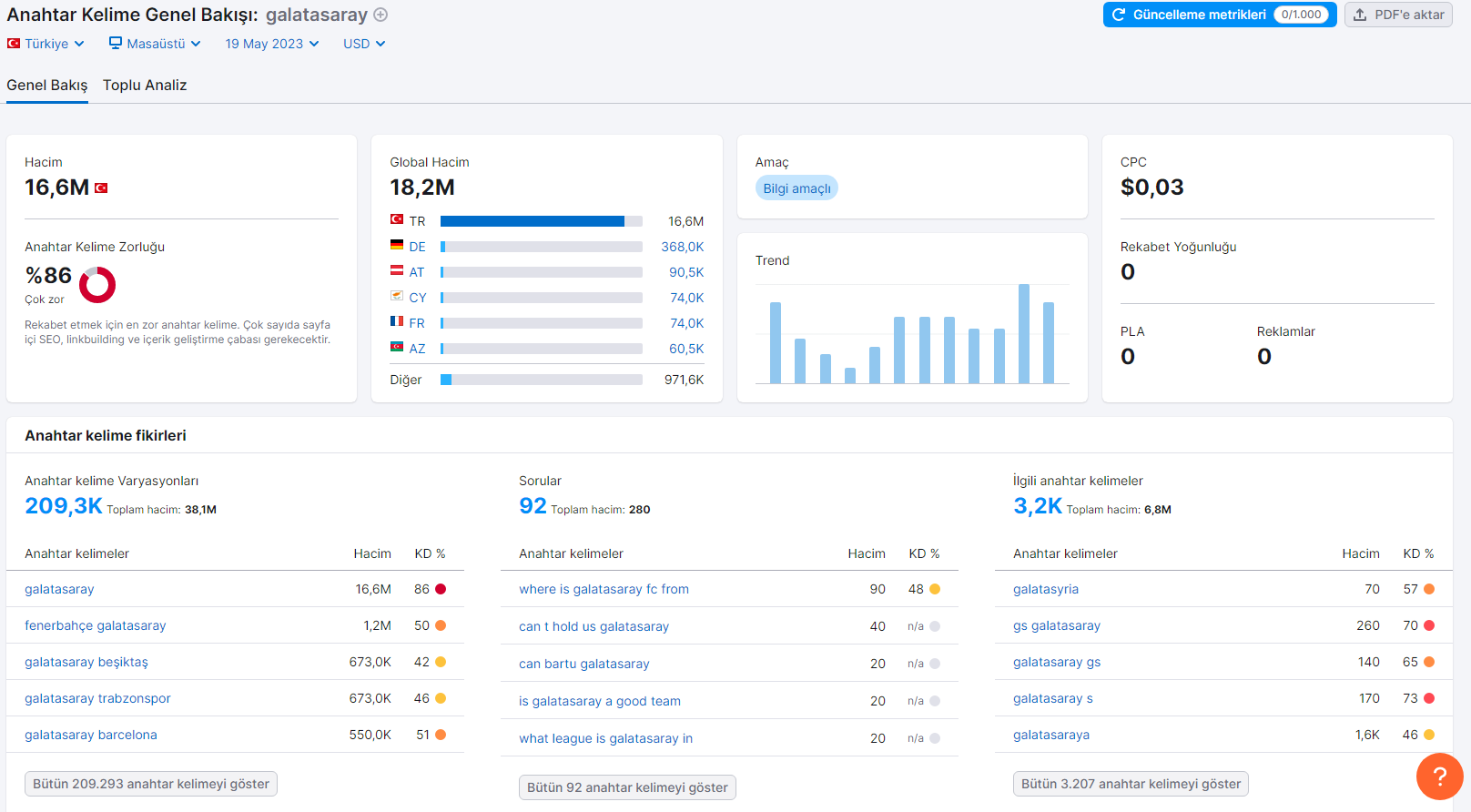Open can bartu galatasaray link
Screen dimensions: 1471x812
coord(584,664)
